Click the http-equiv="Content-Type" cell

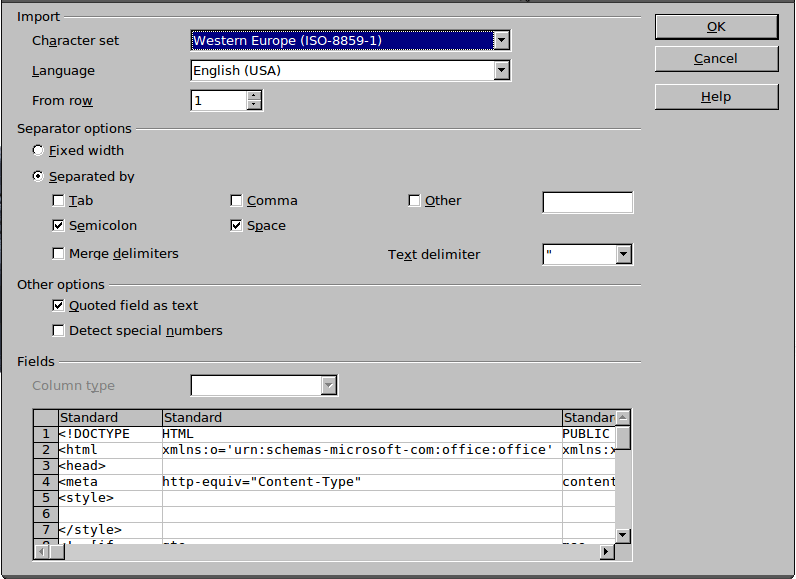tap(362, 482)
